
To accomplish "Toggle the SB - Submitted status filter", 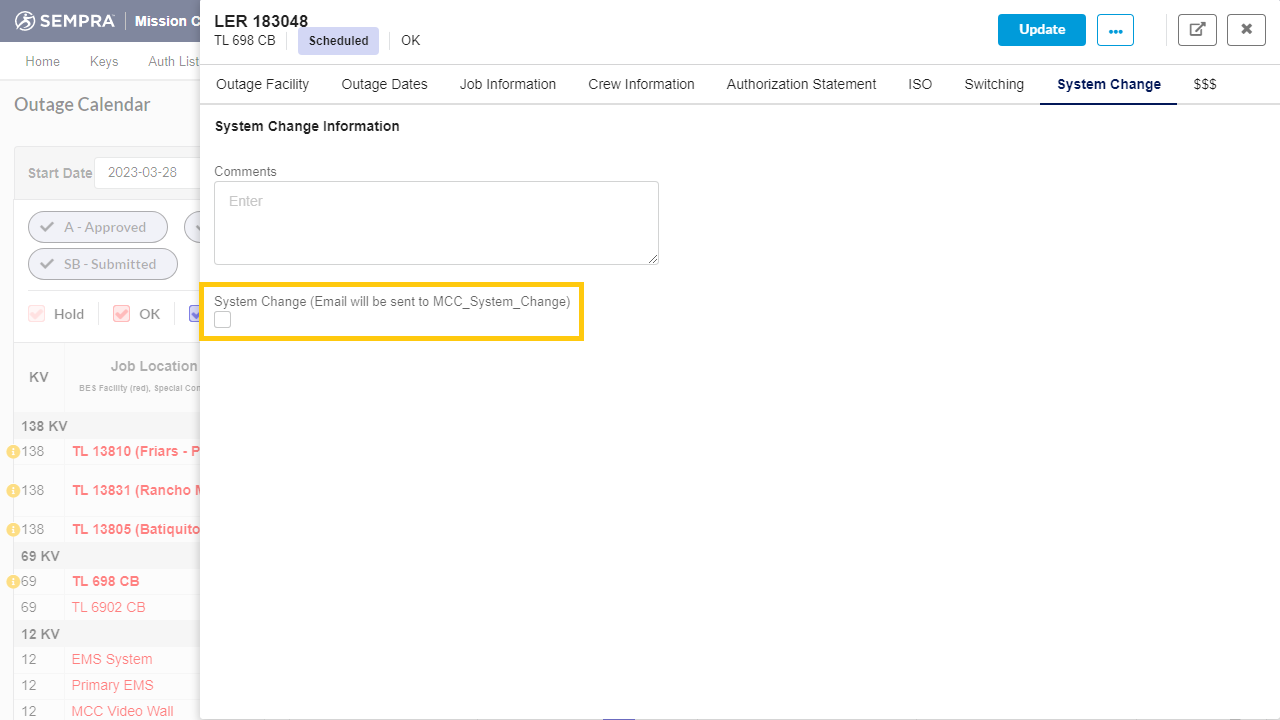I will click(102, 264).
